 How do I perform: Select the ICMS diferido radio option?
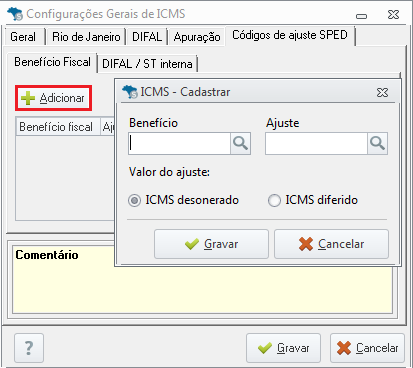click(x=274, y=201)
